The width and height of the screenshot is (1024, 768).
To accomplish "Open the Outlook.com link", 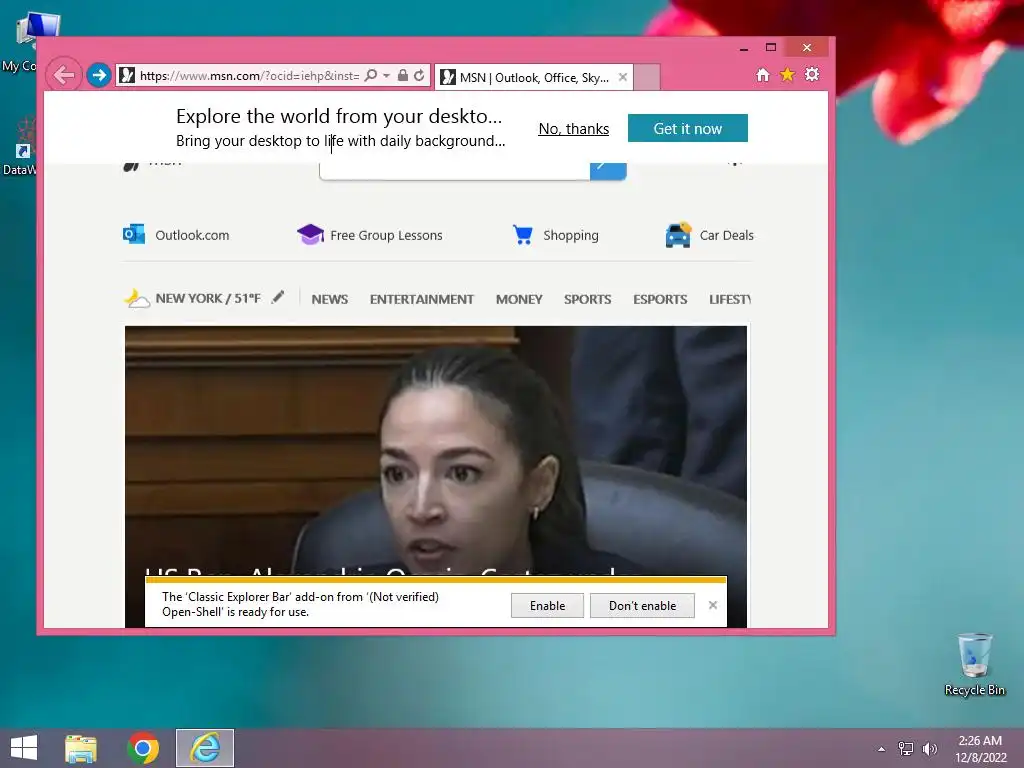I will (192, 235).
